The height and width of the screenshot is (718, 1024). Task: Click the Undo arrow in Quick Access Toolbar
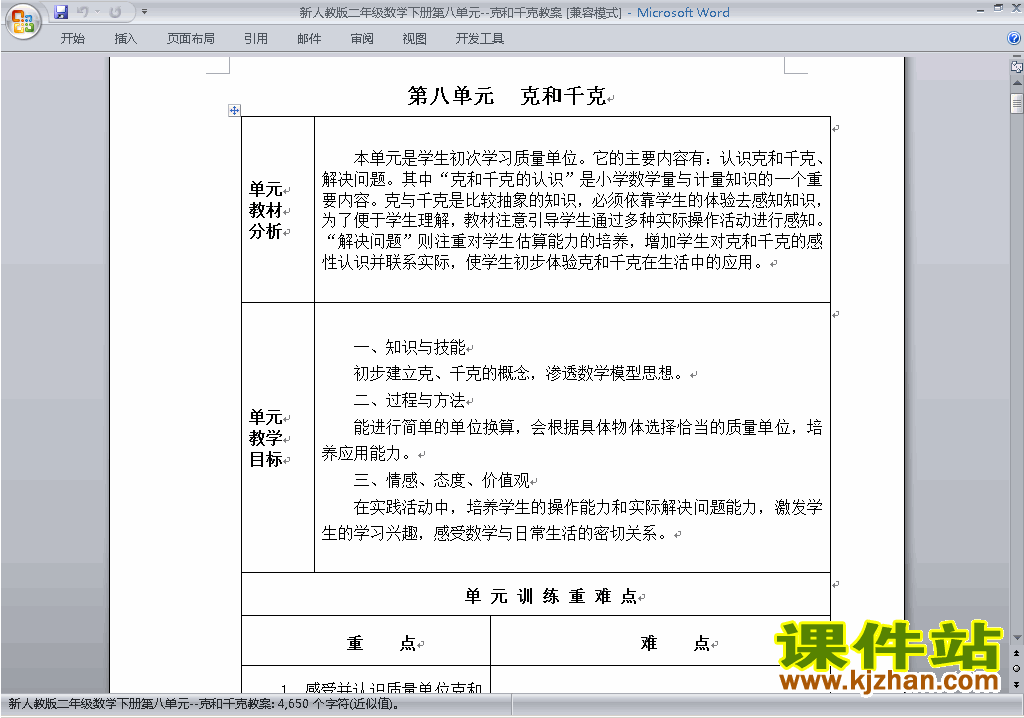tap(82, 12)
